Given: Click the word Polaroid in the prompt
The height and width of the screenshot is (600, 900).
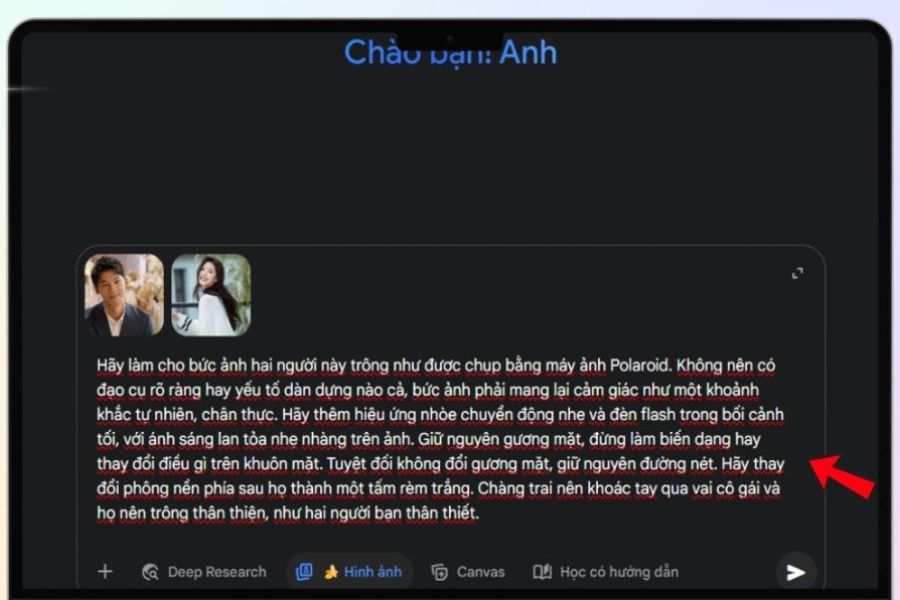Looking at the screenshot, I should (x=641, y=365).
